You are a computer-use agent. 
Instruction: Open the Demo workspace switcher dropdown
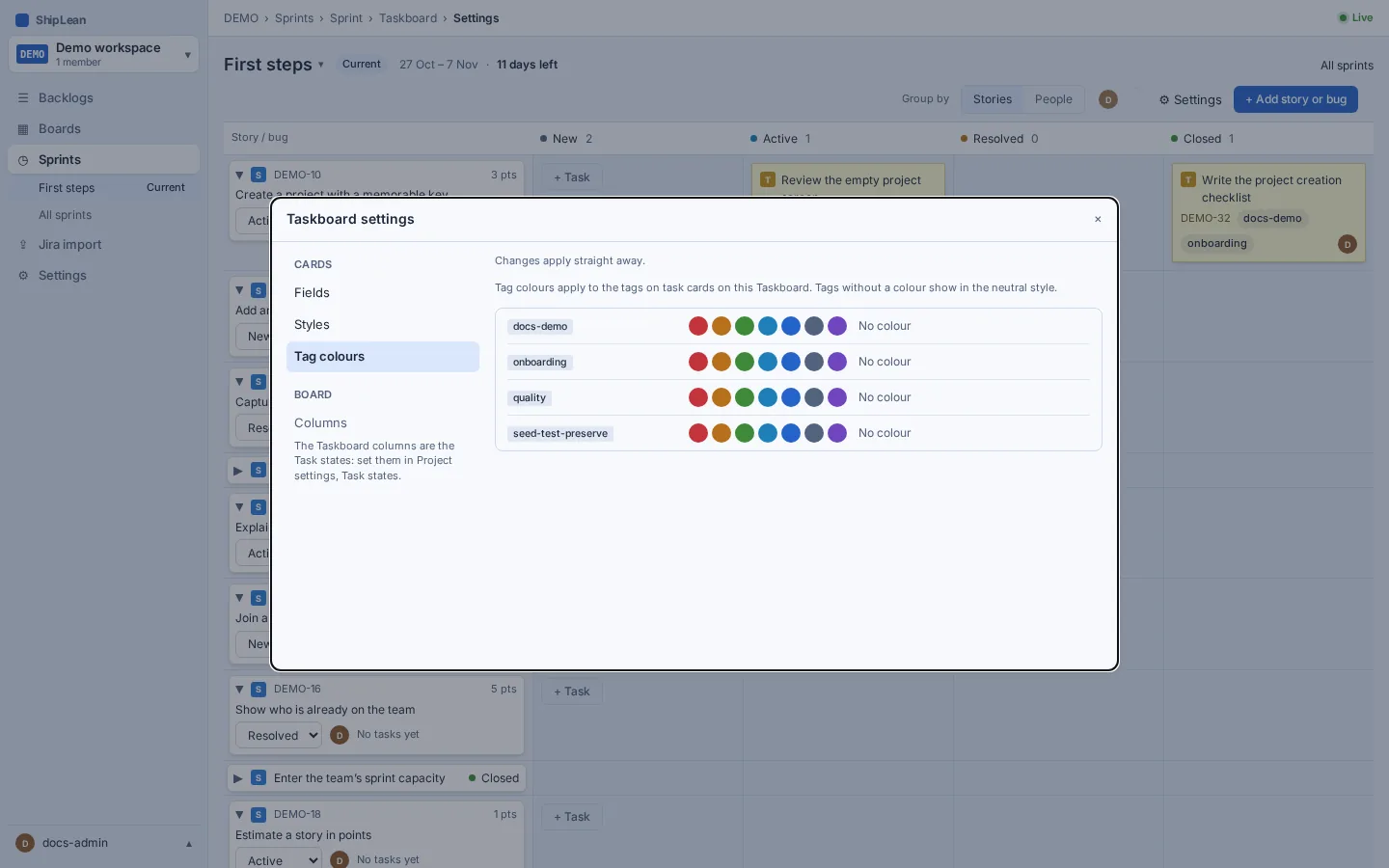(x=103, y=54)
